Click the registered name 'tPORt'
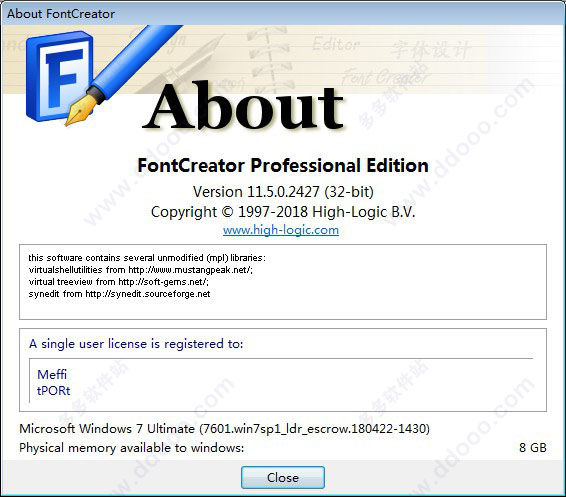566x497 pixels. [x=53, y=391]
